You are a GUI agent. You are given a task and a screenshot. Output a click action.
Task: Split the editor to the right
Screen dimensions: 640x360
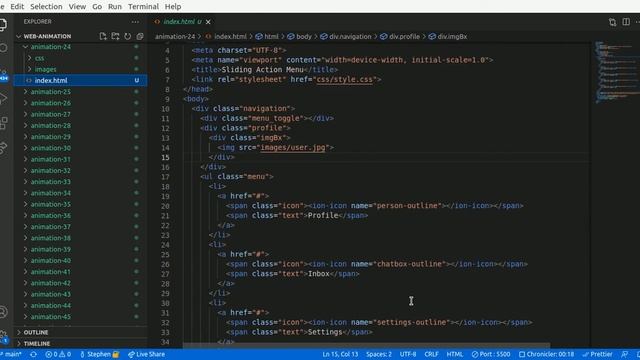point(626,22)
